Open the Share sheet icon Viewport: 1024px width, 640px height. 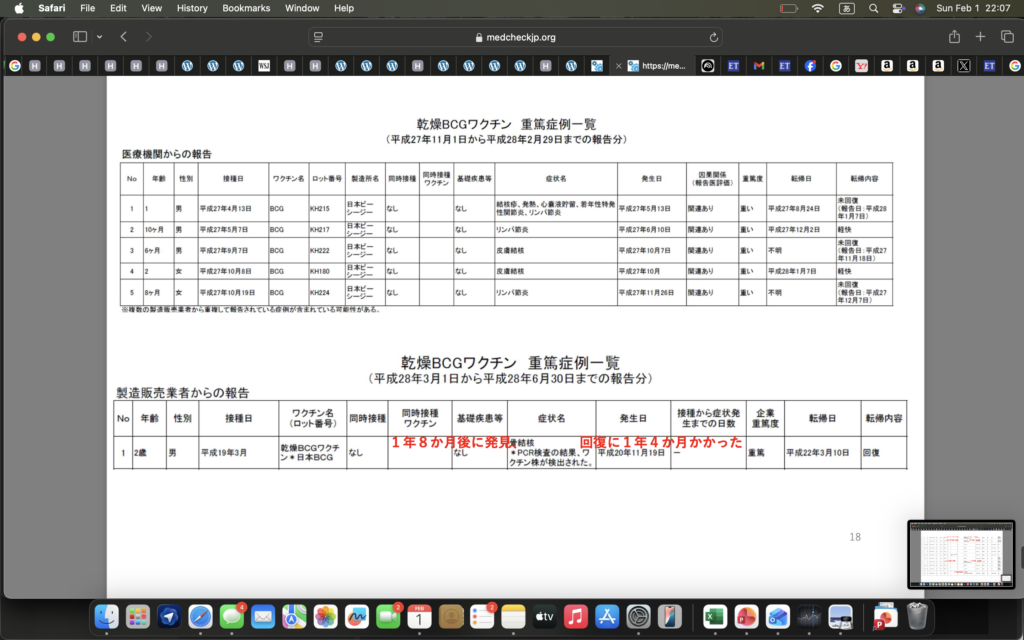954,37
